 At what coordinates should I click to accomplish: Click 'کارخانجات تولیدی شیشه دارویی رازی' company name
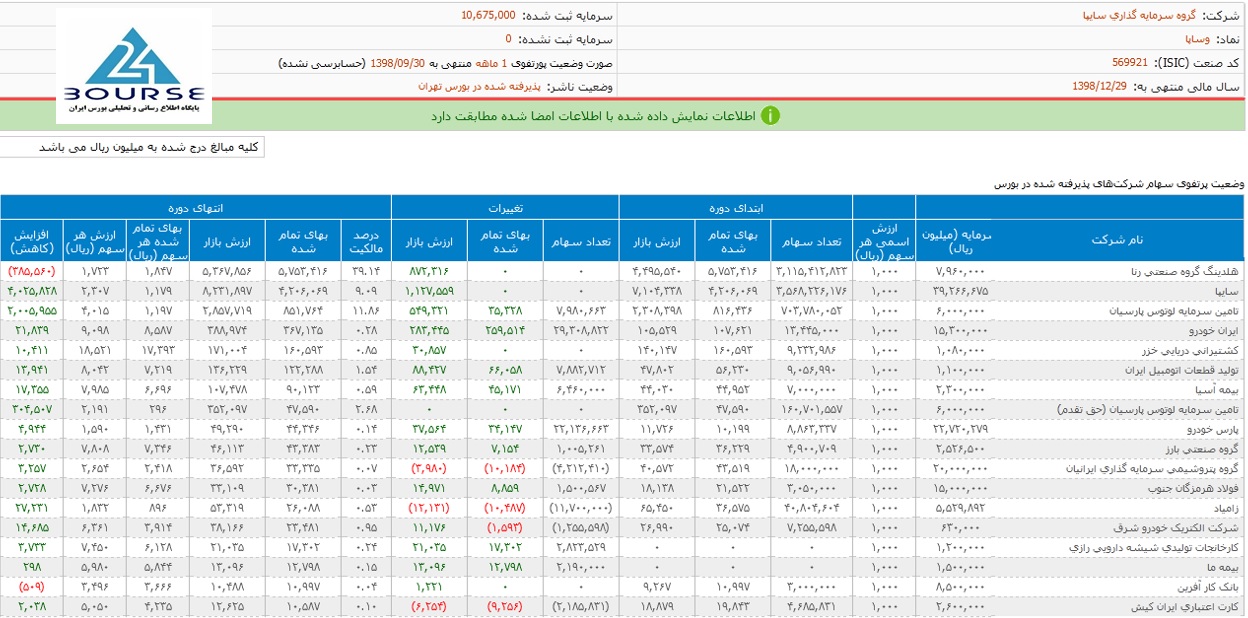click(1155, 548)
